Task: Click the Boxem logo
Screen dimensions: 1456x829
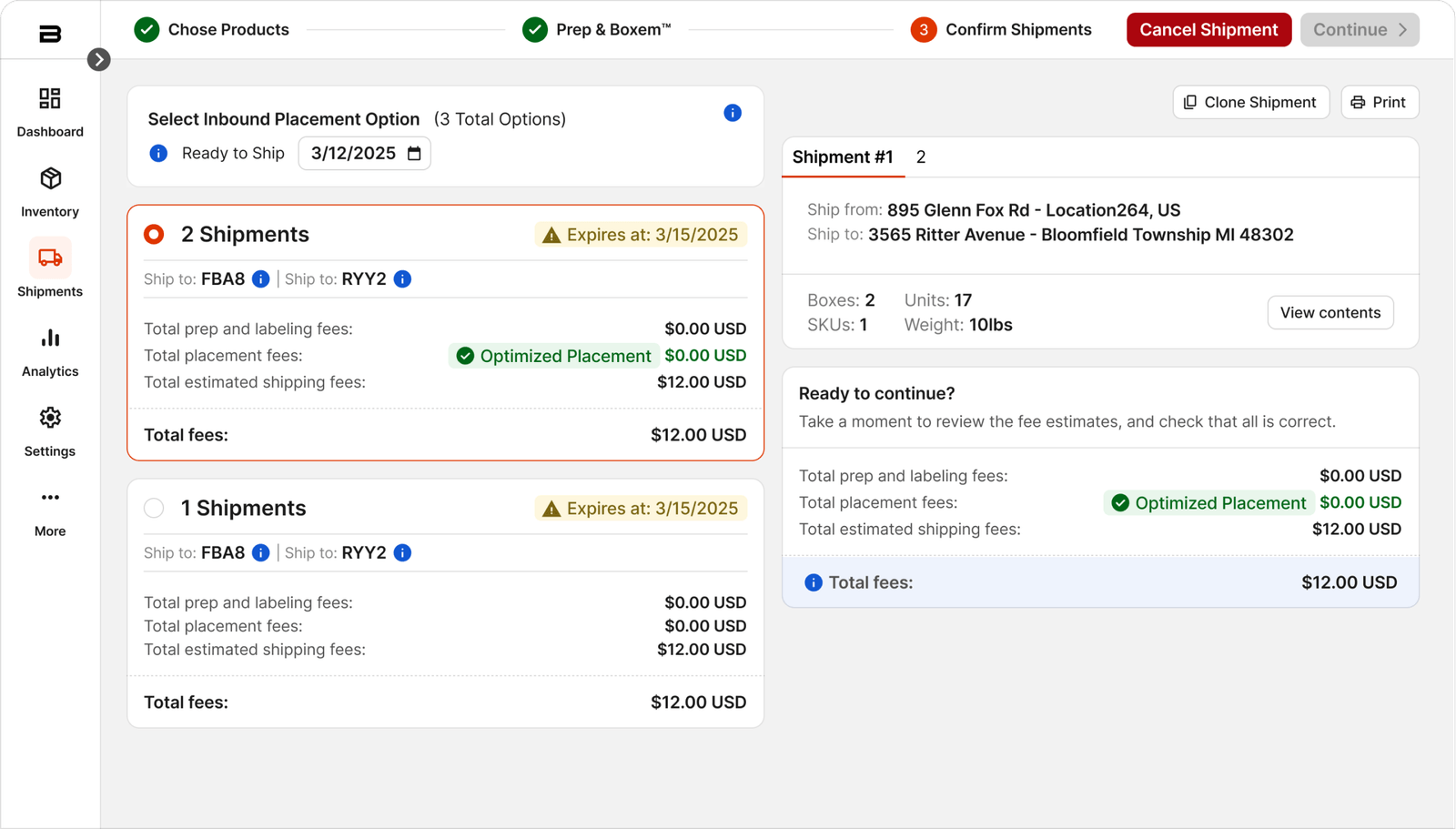Action: pyautogui.click(x=50, y=33)
